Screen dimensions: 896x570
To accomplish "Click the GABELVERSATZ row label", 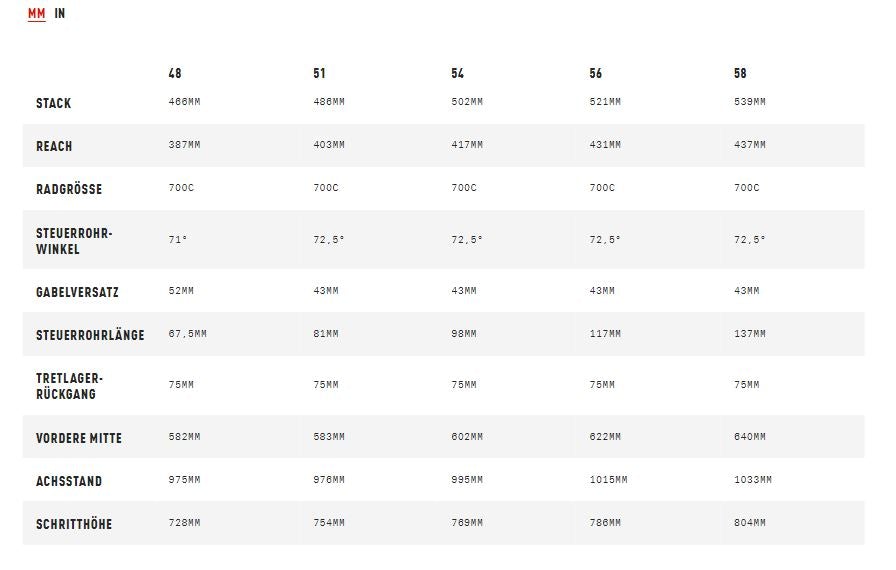I will click(x=77, y=292).
